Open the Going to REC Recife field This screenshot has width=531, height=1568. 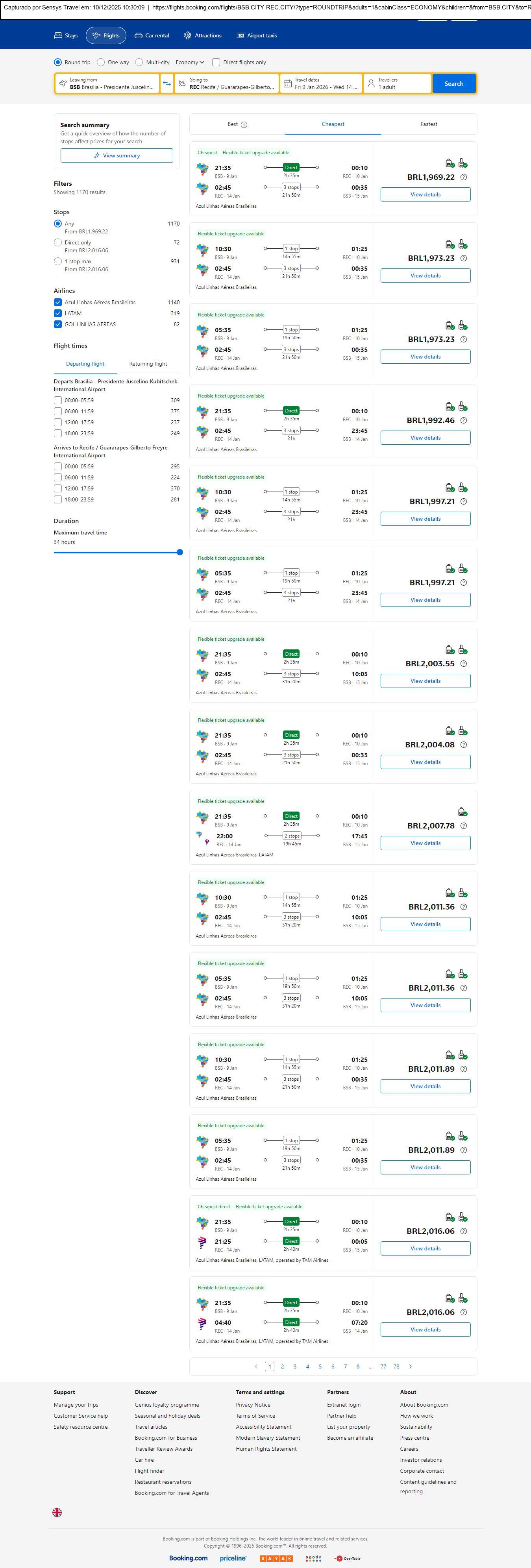(x=226, y=83)
